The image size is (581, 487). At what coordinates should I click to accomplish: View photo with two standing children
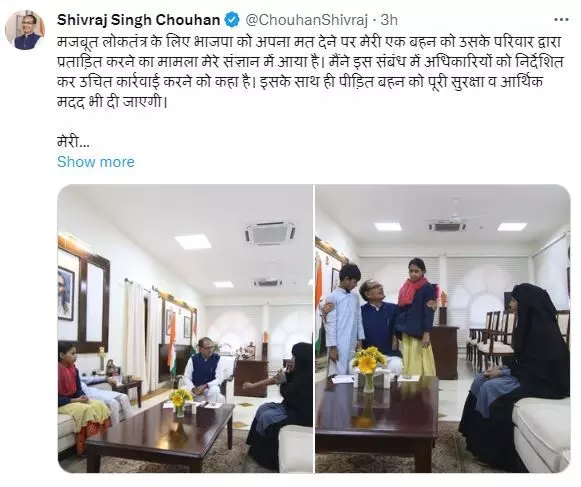pyautogui.click(x=443, y=329)
